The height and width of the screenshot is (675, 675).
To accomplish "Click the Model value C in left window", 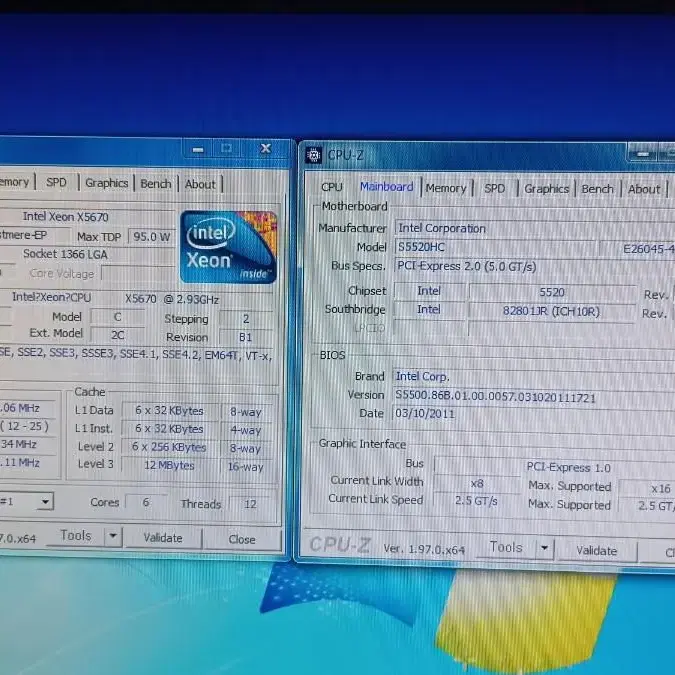I will click(x=118, y=317).
